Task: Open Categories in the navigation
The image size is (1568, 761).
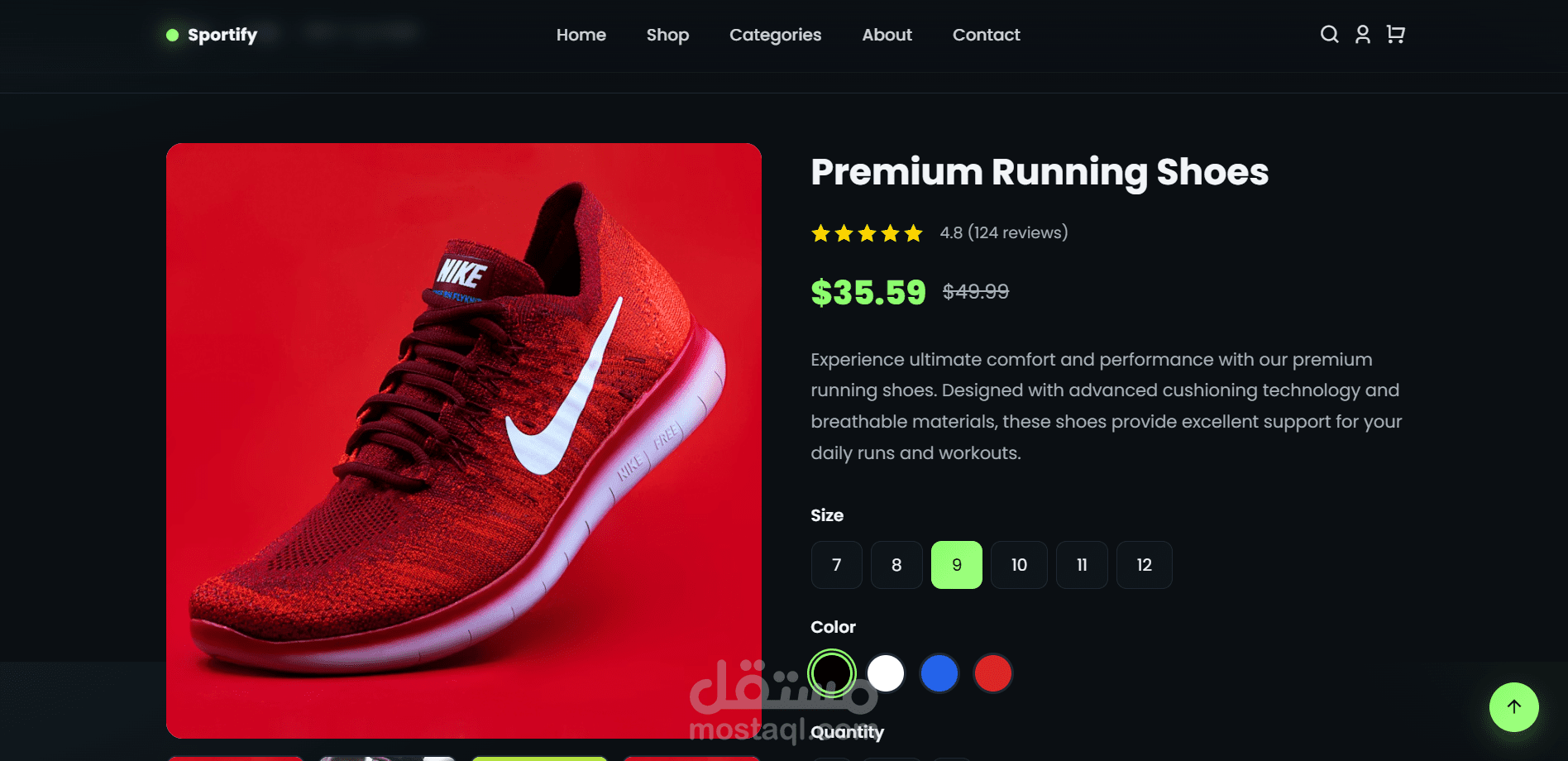Action: point(775,35)
